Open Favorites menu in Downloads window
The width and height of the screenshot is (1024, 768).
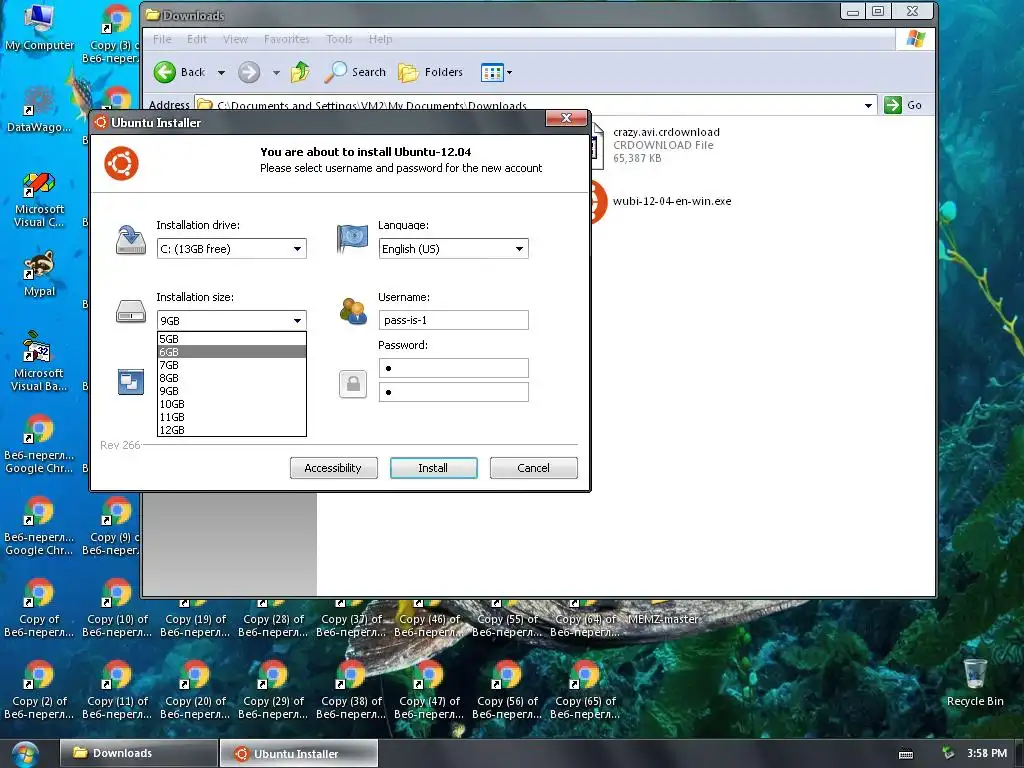(287, 39)
